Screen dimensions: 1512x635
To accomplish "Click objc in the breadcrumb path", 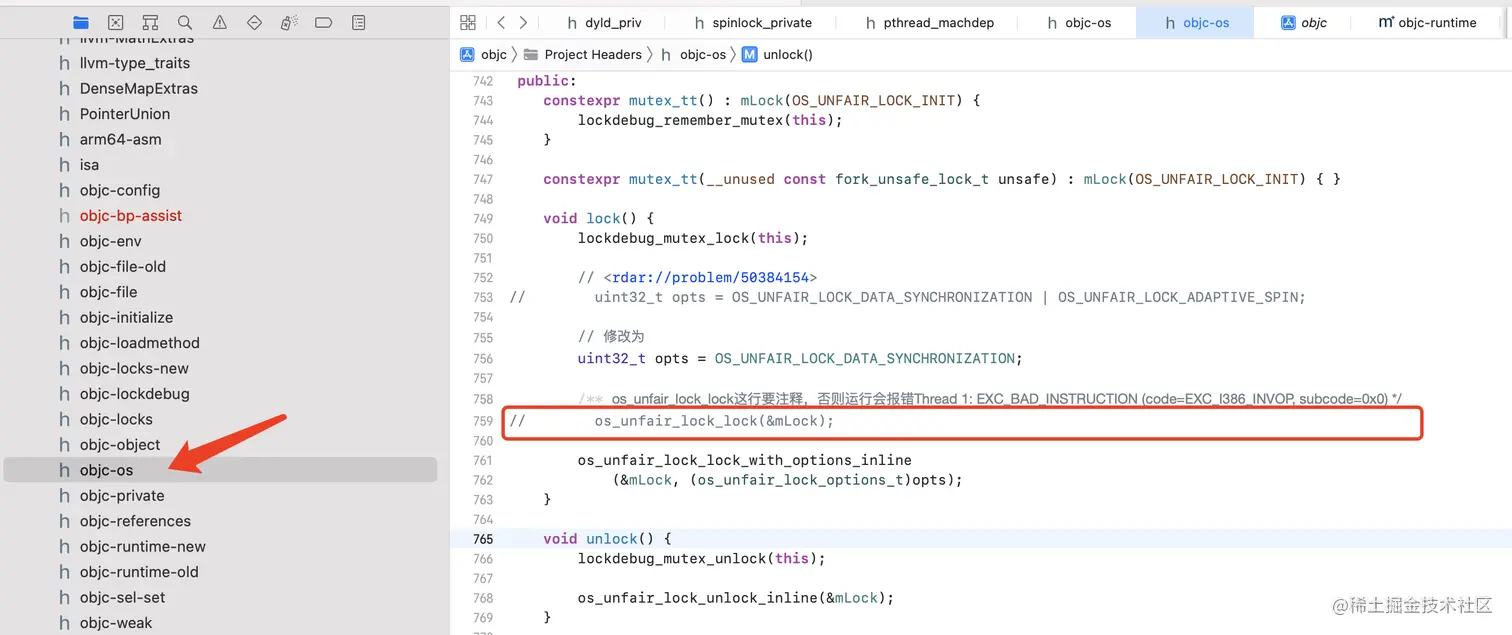I will pos(484,54).
